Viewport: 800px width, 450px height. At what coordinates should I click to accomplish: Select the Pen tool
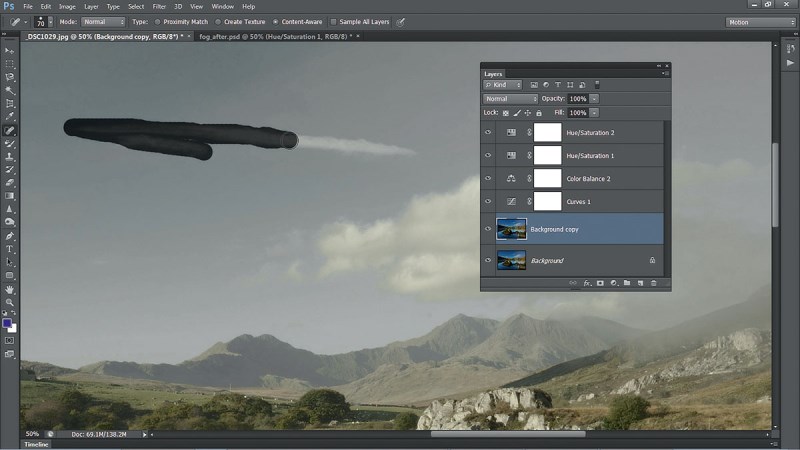click(x=9, y=236)
